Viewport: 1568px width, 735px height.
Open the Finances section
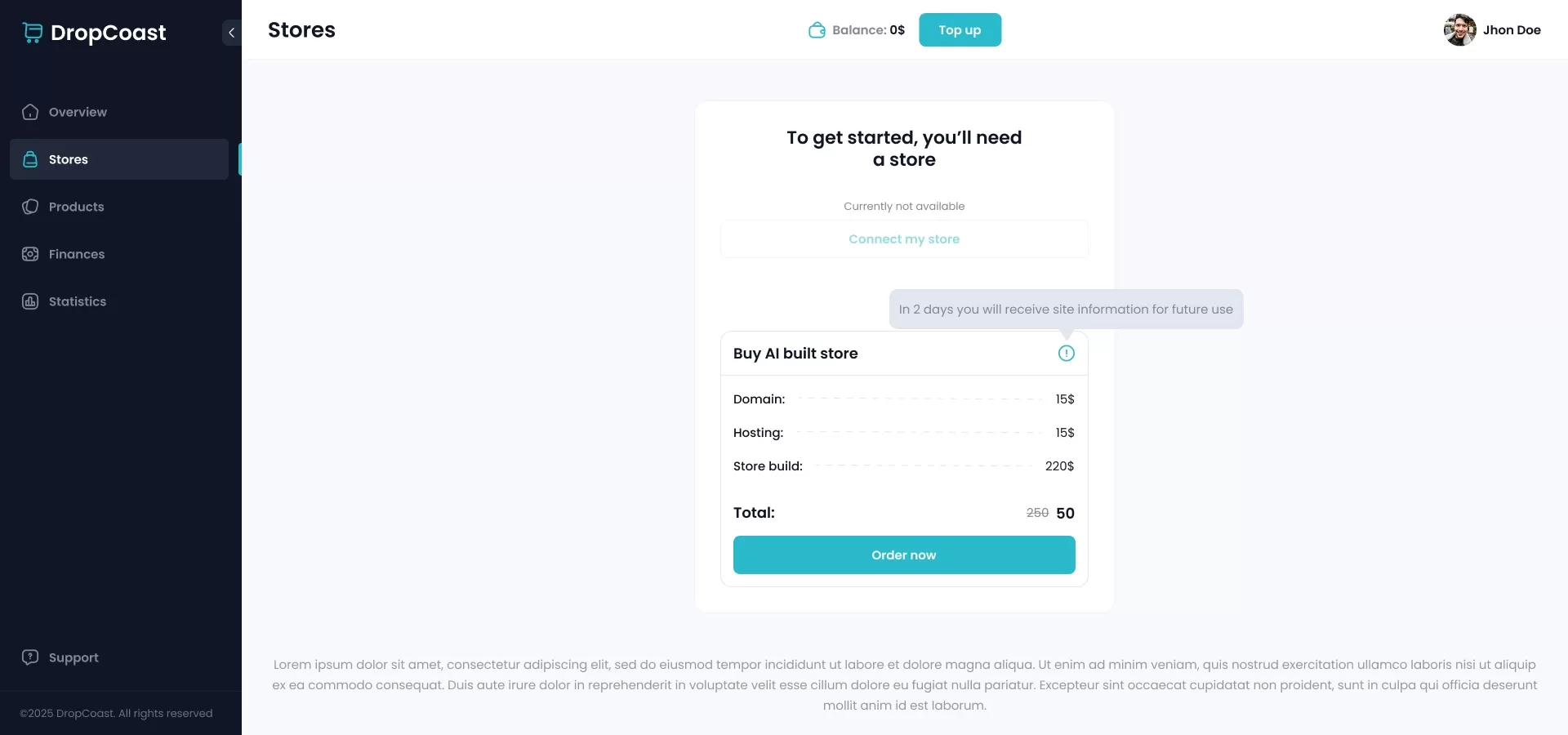[77, 254]
